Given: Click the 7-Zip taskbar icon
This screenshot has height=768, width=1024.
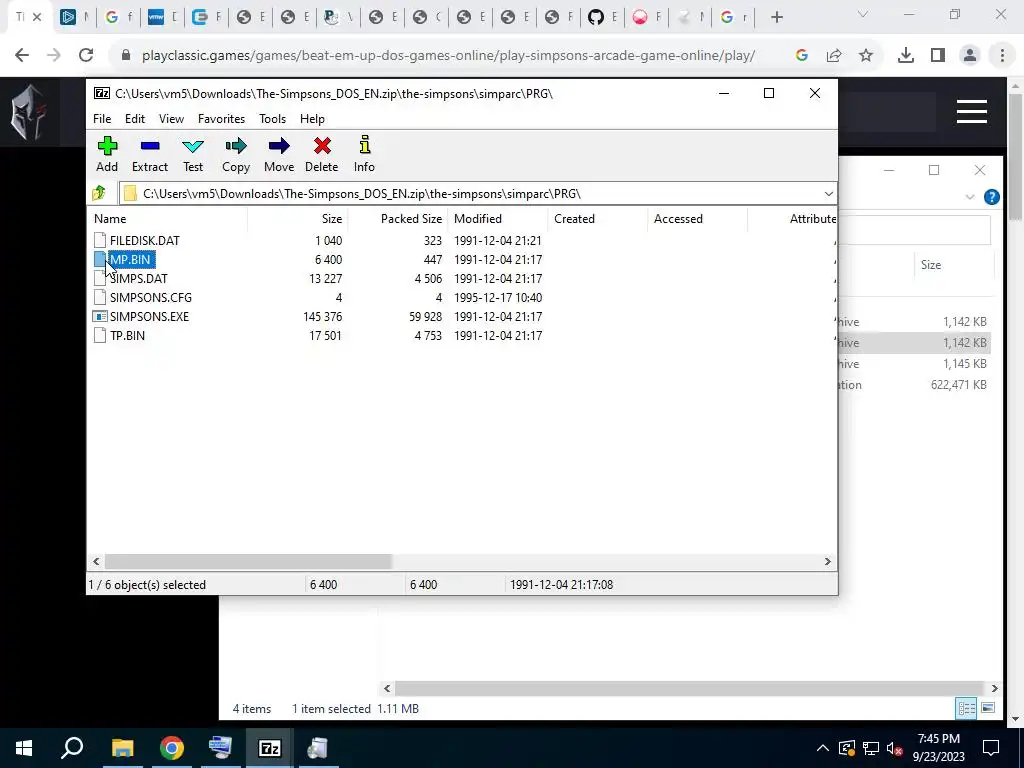Looking at the screenshot, I should click(270, 748).
